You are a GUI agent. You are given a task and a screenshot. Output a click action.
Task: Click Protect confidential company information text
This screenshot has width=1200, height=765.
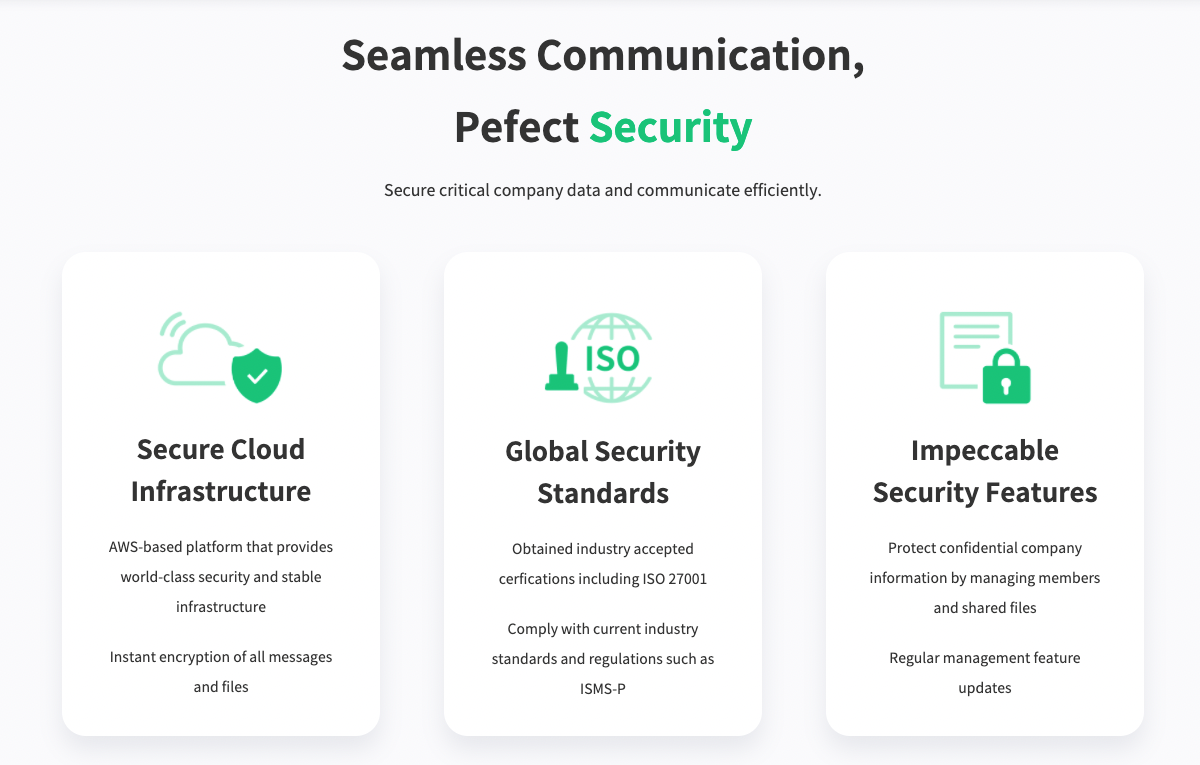[x=985, y=578]
